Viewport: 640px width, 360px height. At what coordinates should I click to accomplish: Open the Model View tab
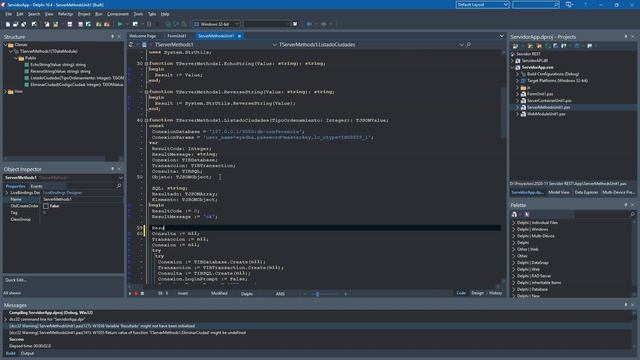(559, 192)
